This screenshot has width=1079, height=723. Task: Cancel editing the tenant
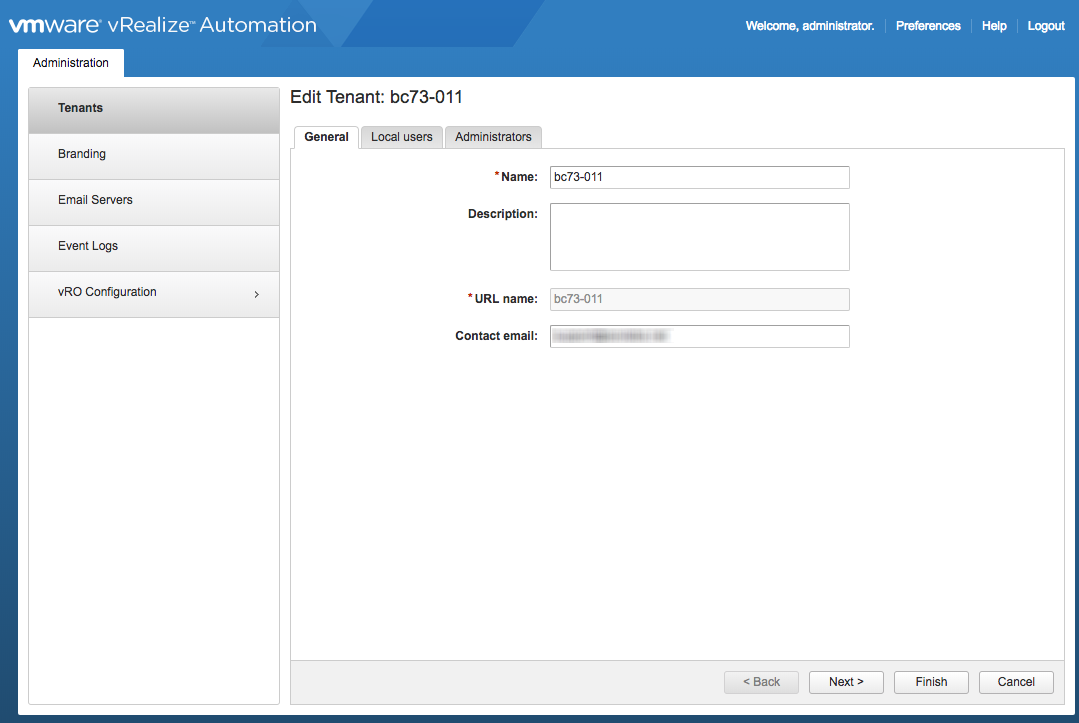coord(1016,682)
